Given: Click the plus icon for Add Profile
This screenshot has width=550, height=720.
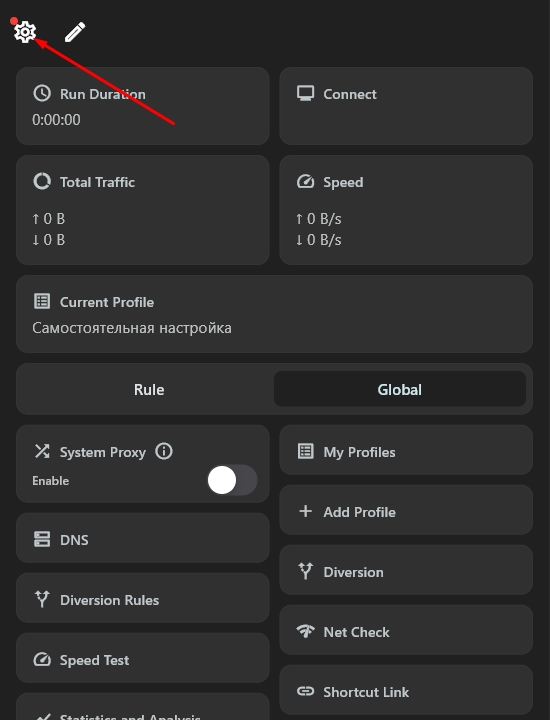Looking at the screenshot, I should [x=305, y=511].
